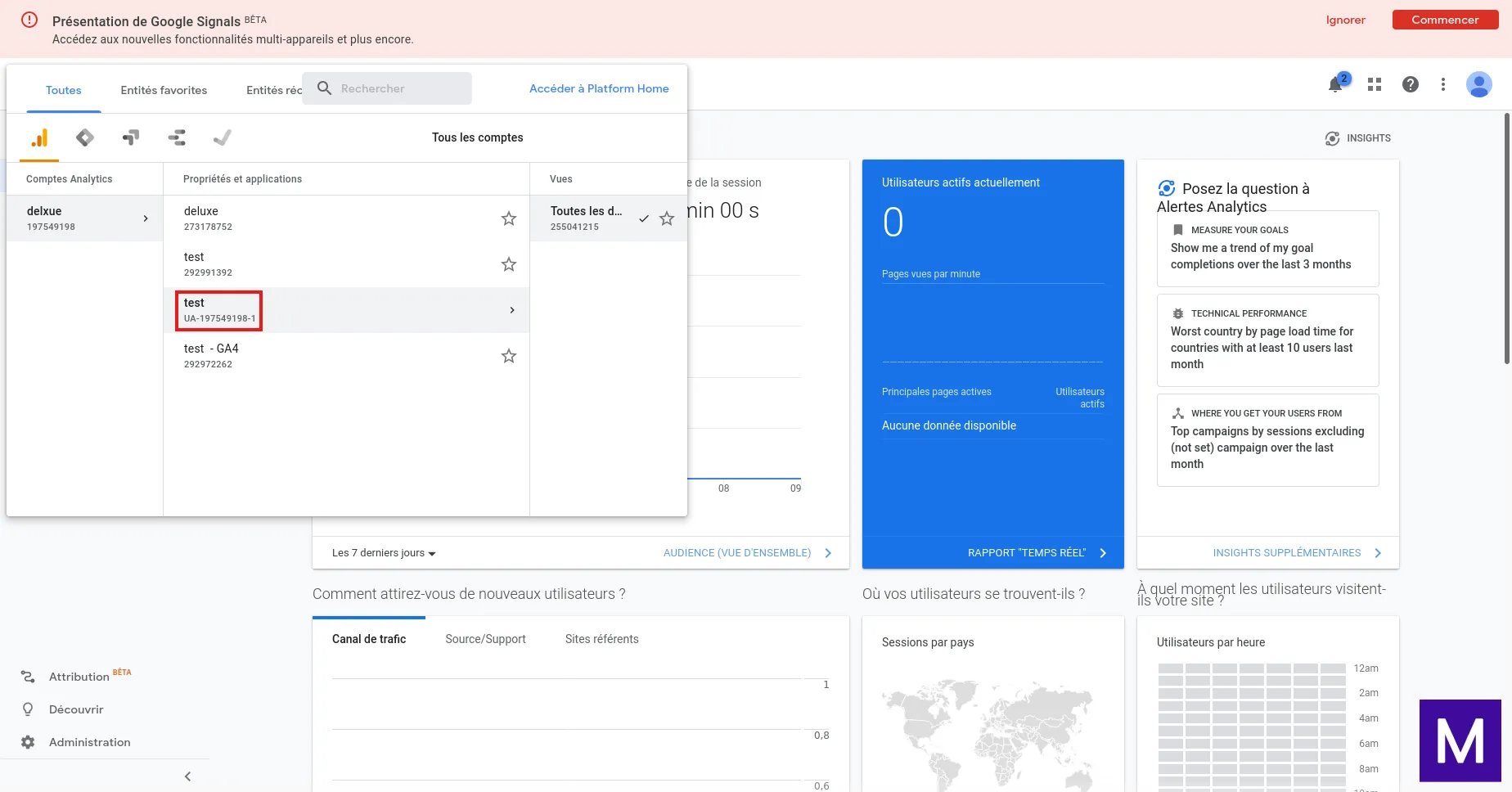1512x792 pixels.
Task: Select the Tag Manager product icon
Action: 85,137
